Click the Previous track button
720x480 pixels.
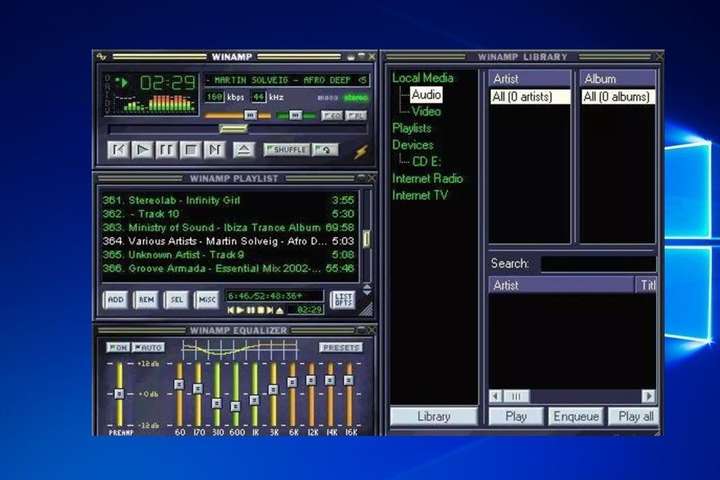click(x=118, y=150)
